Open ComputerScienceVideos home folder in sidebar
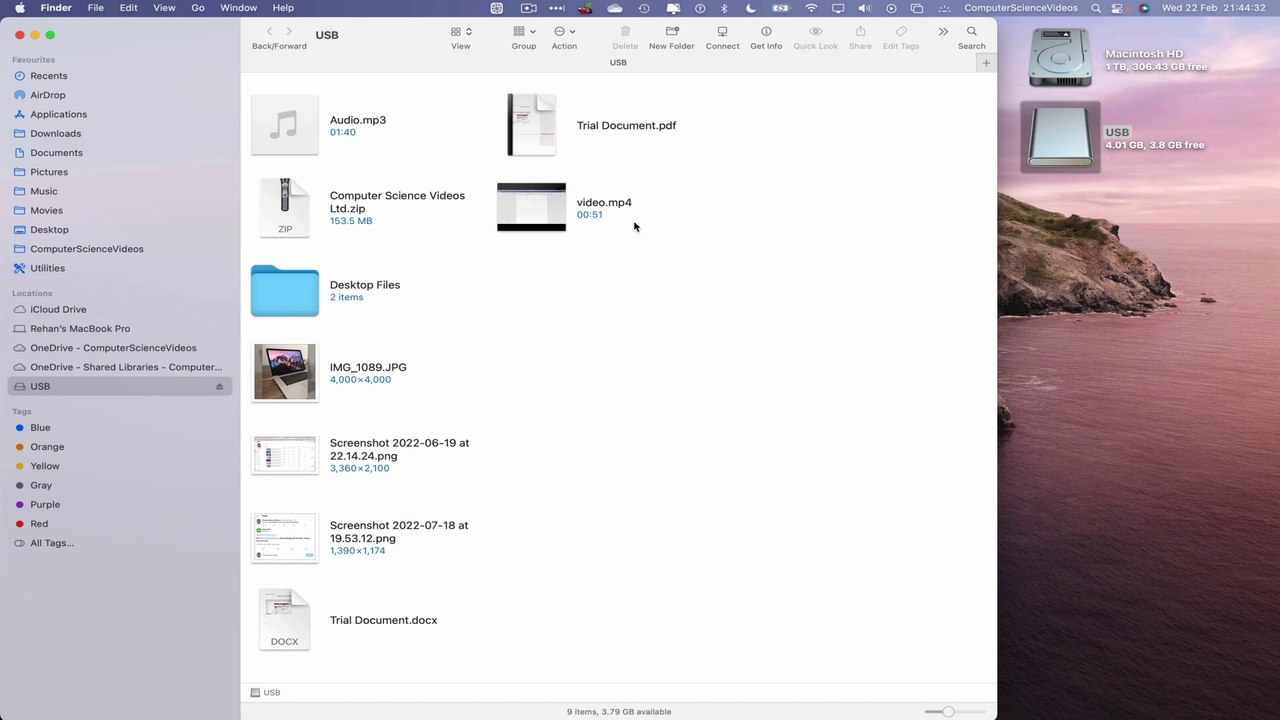Image resolution: width=1280 pixels, height=720 pixels. click(x=119, y=249)
